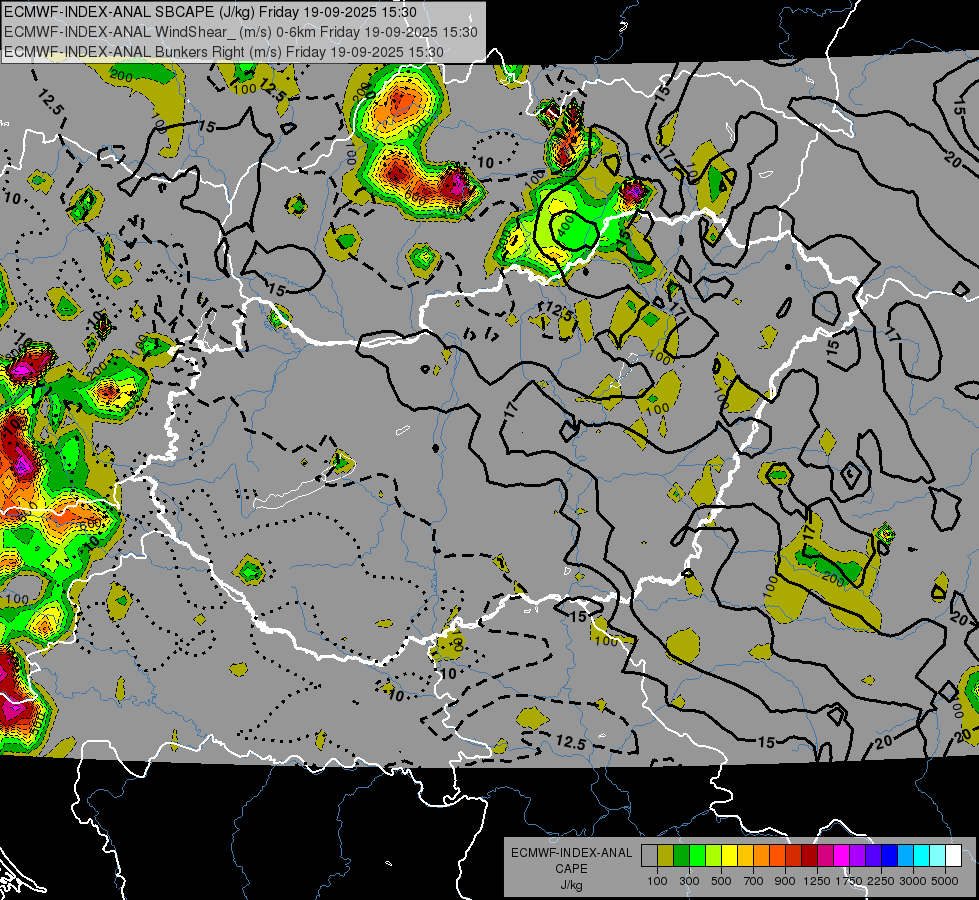Pick the deep blue legend swatch
Screen dimensions: 979x900
(x=890, y=856)
